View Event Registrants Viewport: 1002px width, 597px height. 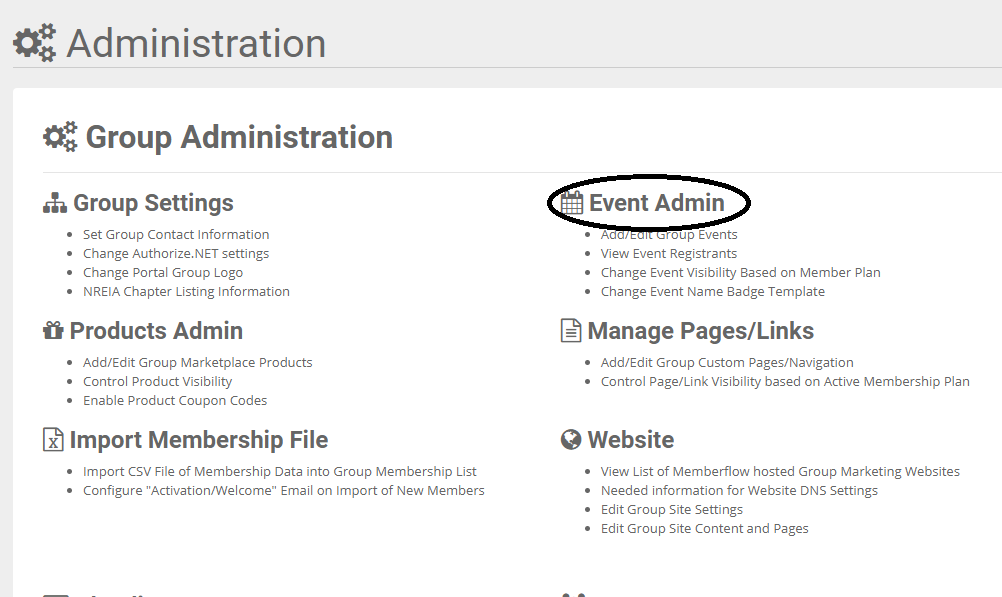pos(669,253)
